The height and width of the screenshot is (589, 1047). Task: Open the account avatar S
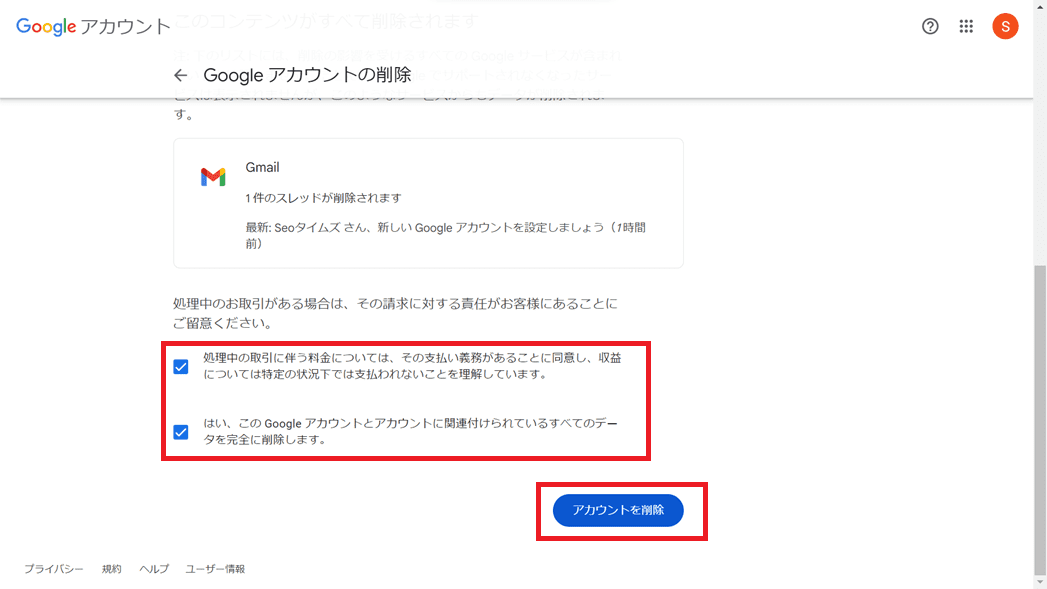pos(1005,27)
